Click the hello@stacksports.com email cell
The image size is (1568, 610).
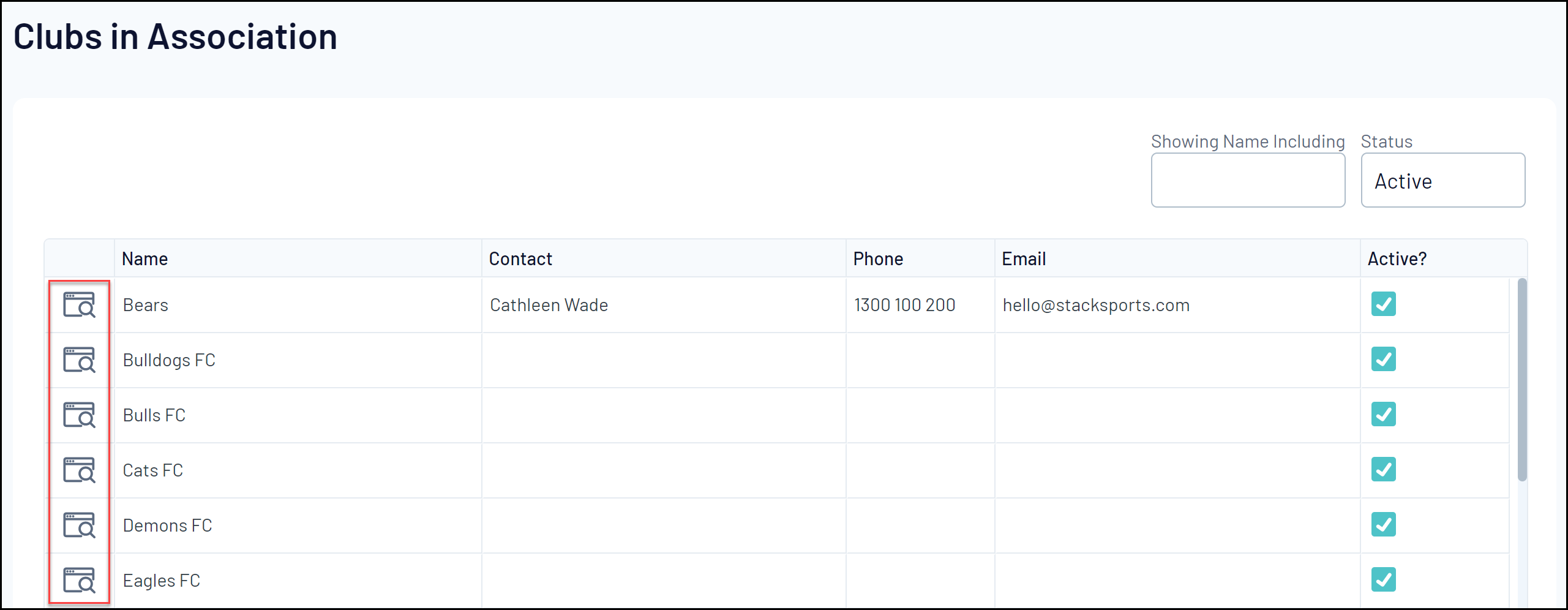coord(1096,305)
